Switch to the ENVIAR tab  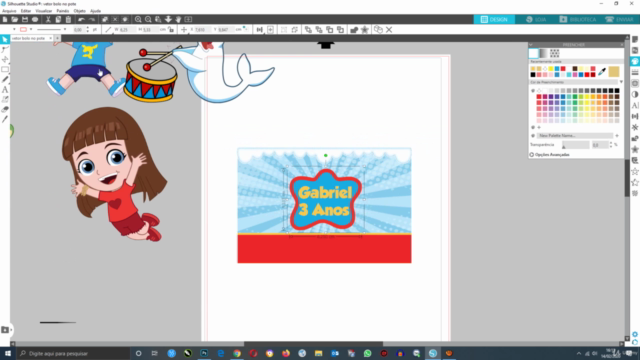point(619,19)
